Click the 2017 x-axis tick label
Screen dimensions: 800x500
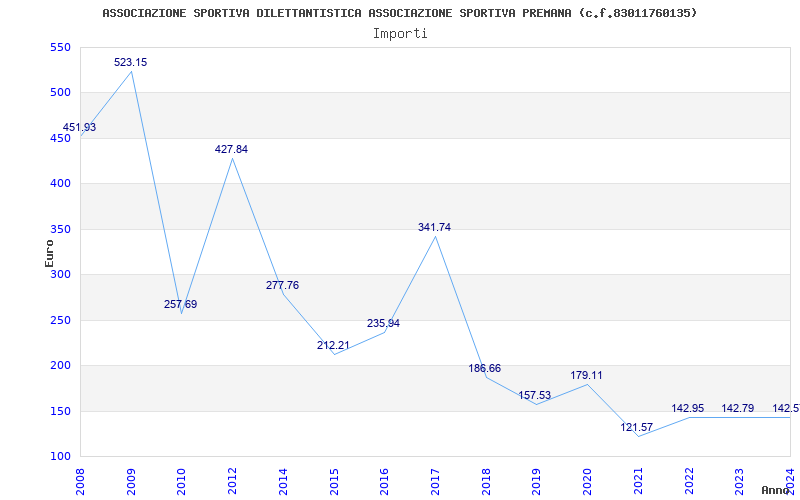(435, 482)
